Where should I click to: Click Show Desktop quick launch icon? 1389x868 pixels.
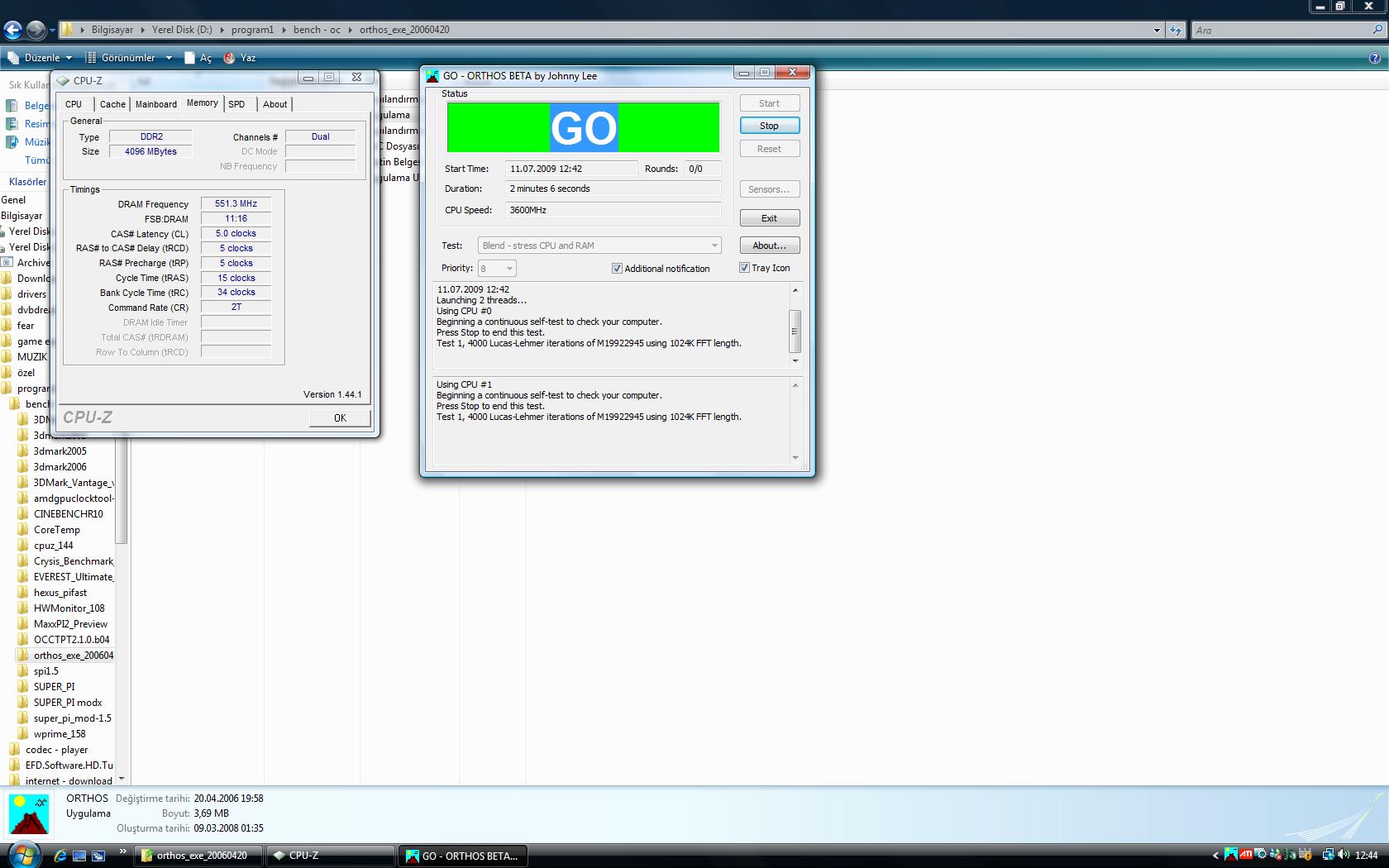79,856
